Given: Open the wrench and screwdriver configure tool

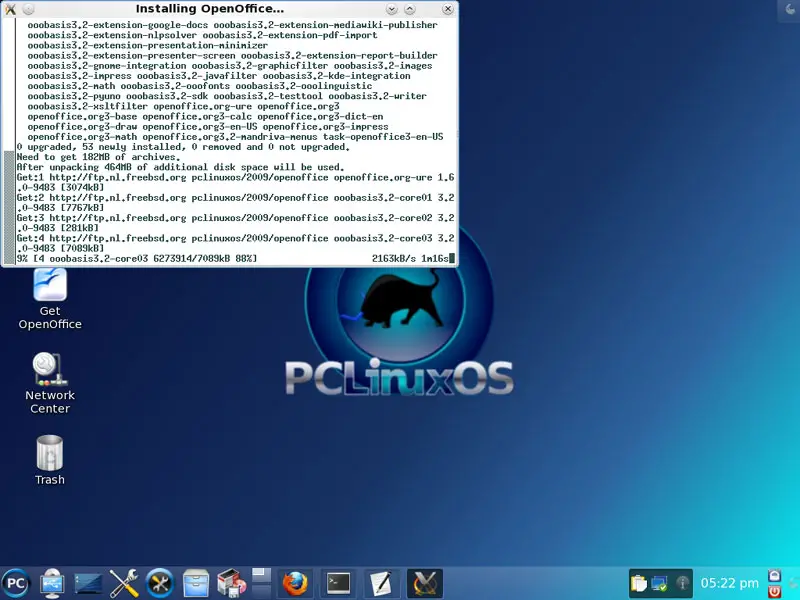Looking at the screenshot, I should (123, 583).
